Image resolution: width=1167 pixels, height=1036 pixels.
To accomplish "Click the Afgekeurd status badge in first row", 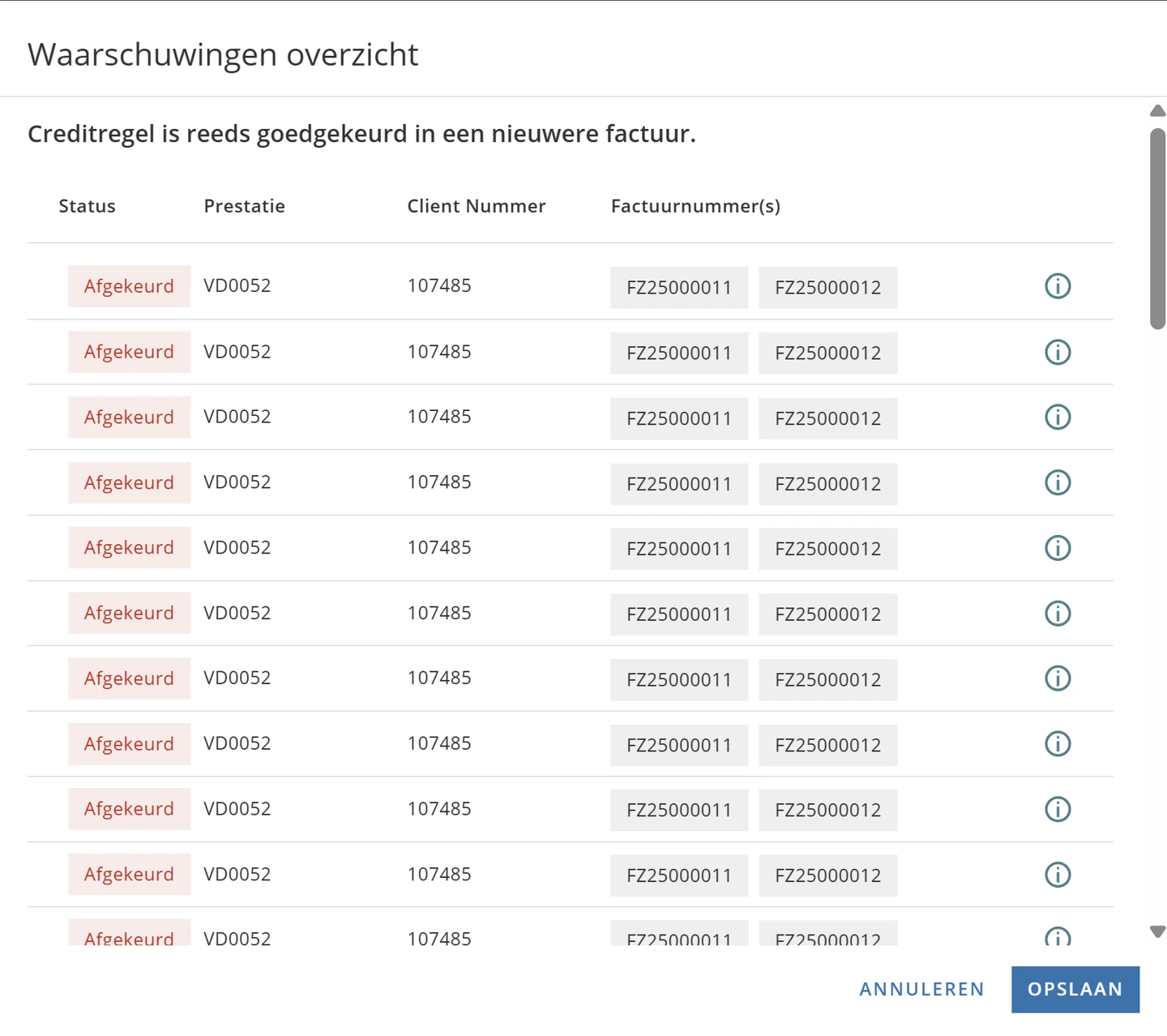I will [x=129, y=286].
